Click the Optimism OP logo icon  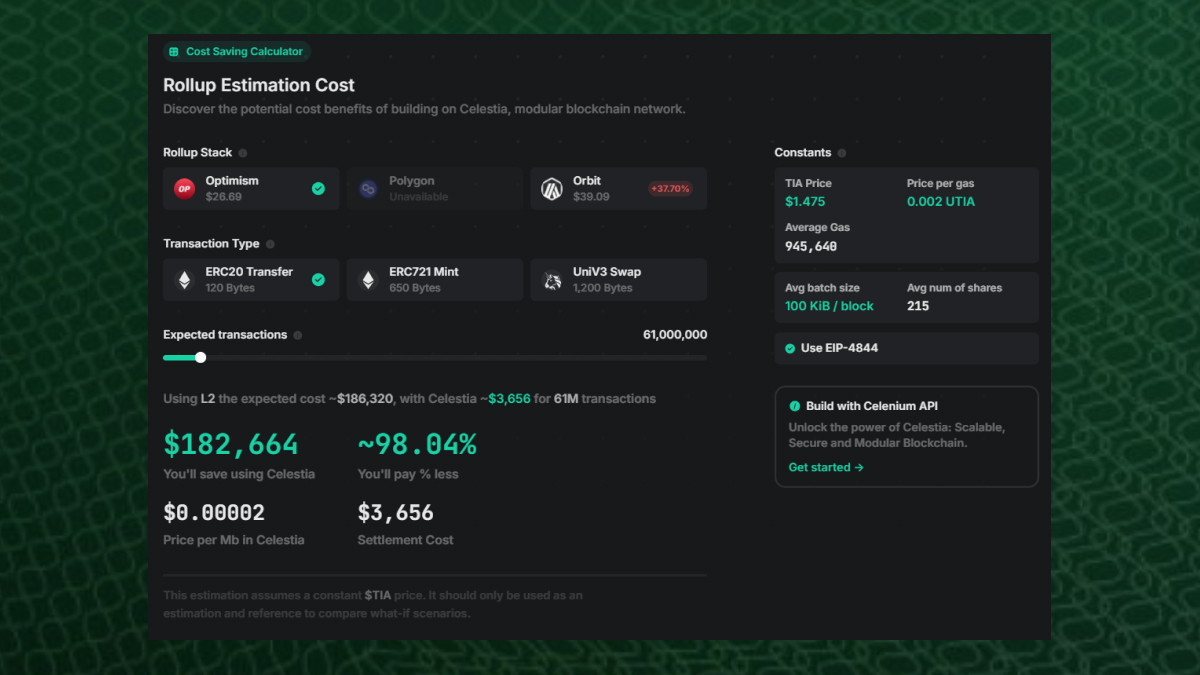[x=184, y=188]
